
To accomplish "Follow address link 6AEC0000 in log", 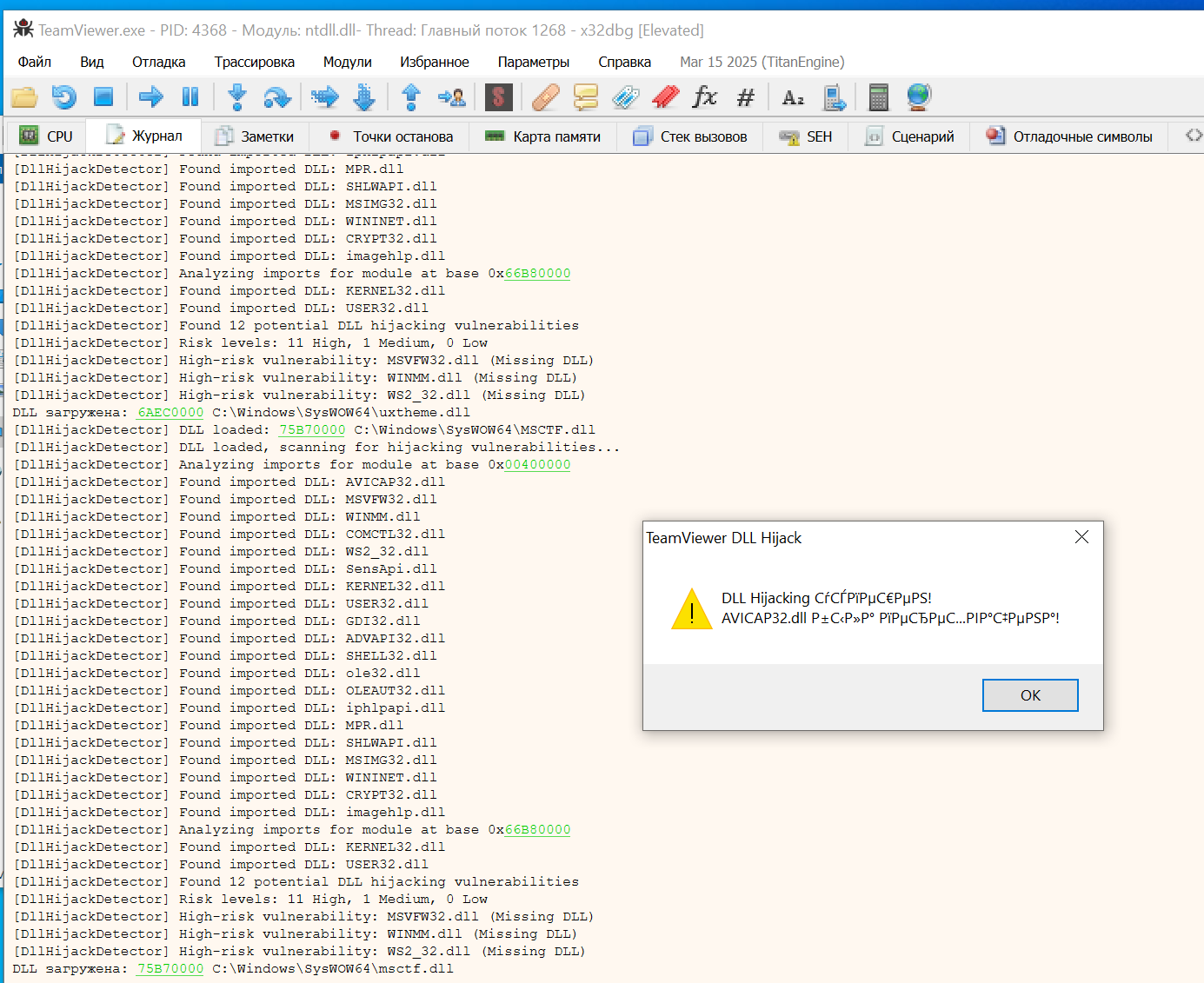I will point(170,413).
